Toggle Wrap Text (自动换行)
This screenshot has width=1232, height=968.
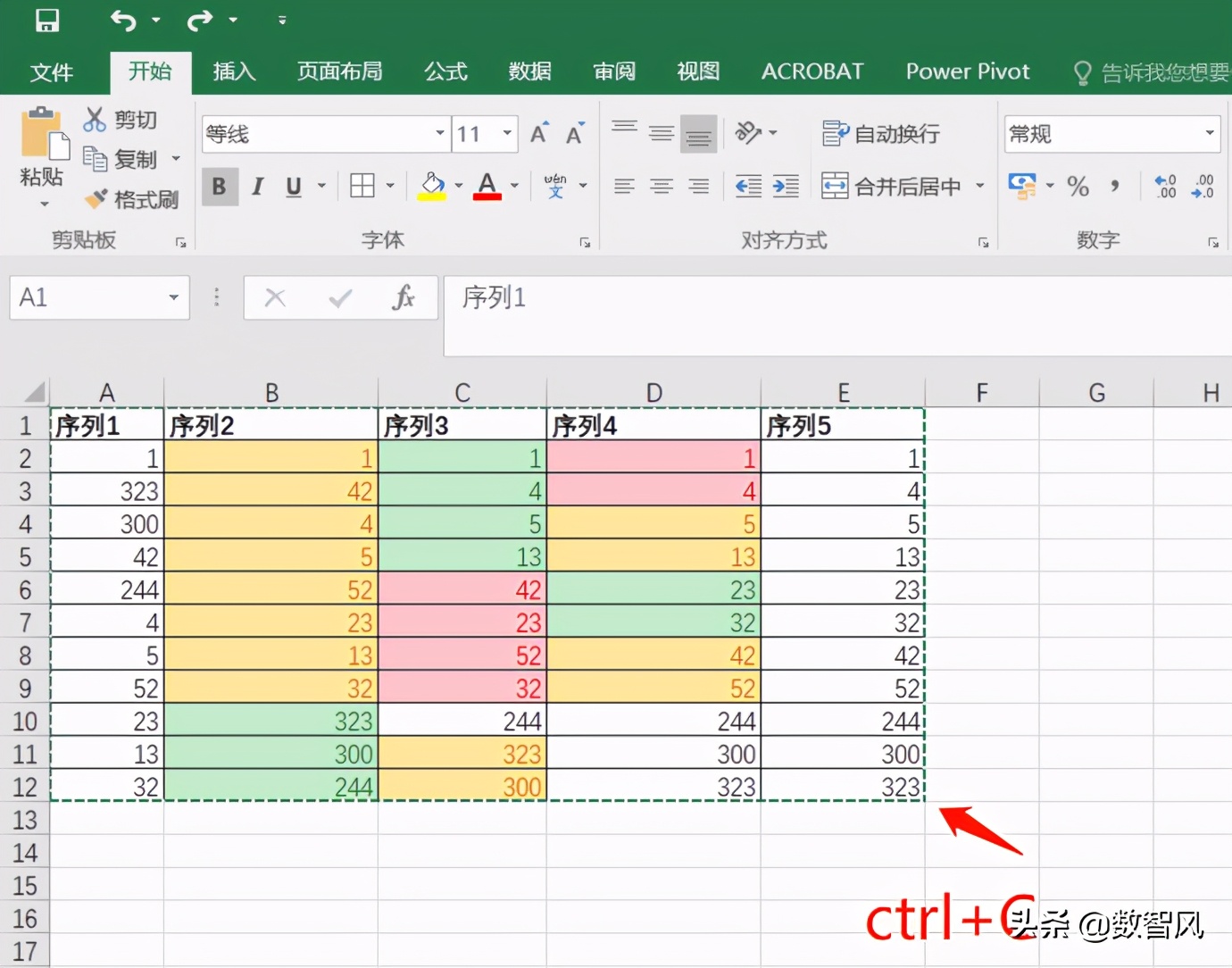[x=880, y=134]
